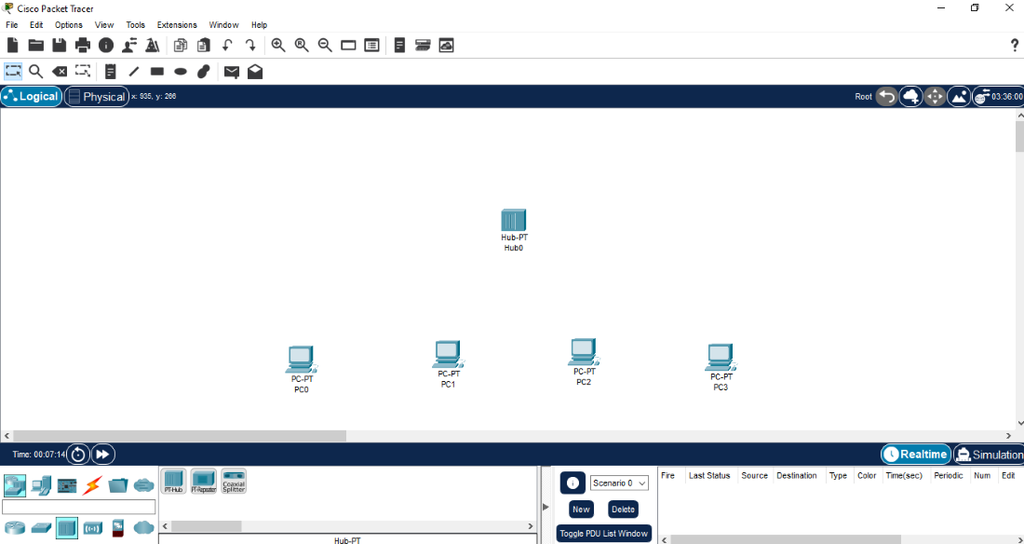Reset time with power cycle button
This screenshot has width=1024, height=544.
click(x=78, y=455)
